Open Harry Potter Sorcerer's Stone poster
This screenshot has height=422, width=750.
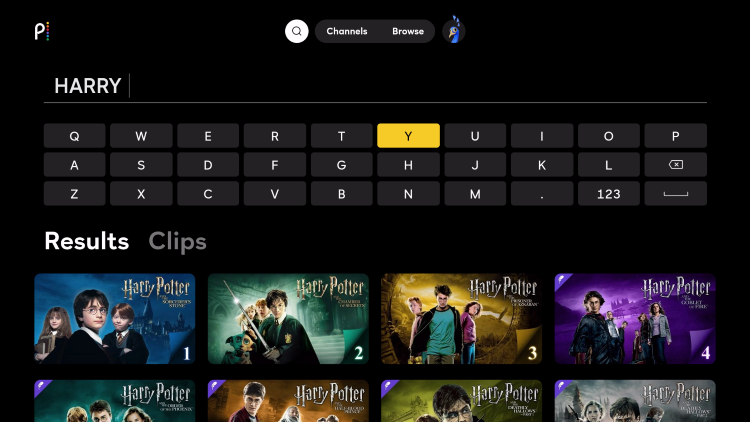pos(115,319)
